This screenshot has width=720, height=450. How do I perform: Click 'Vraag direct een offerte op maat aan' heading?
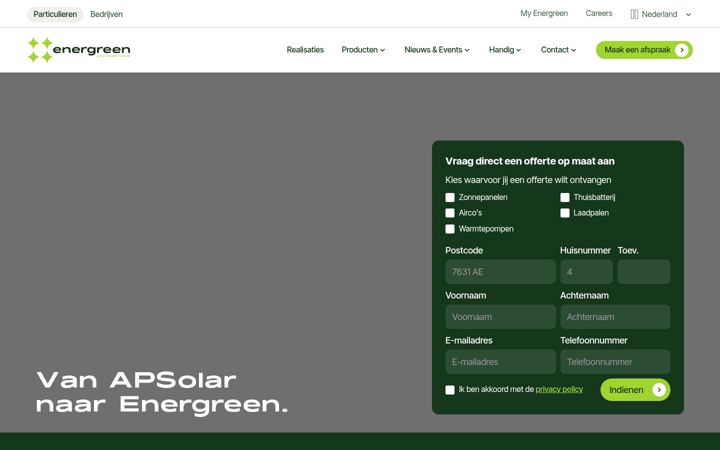[x=530, y=161]
